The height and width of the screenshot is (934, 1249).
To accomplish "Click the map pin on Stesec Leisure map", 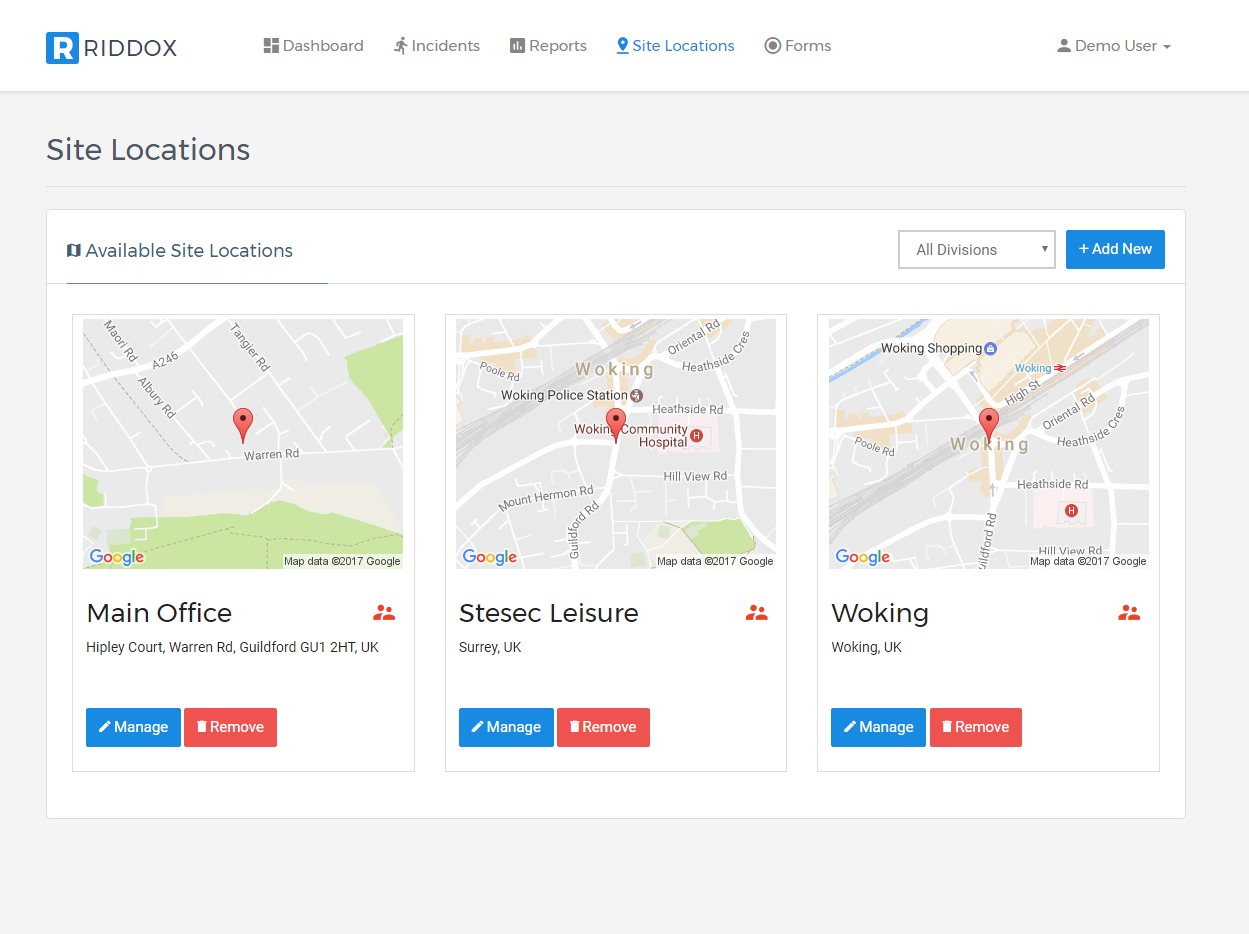I will (x=616, y=424).
